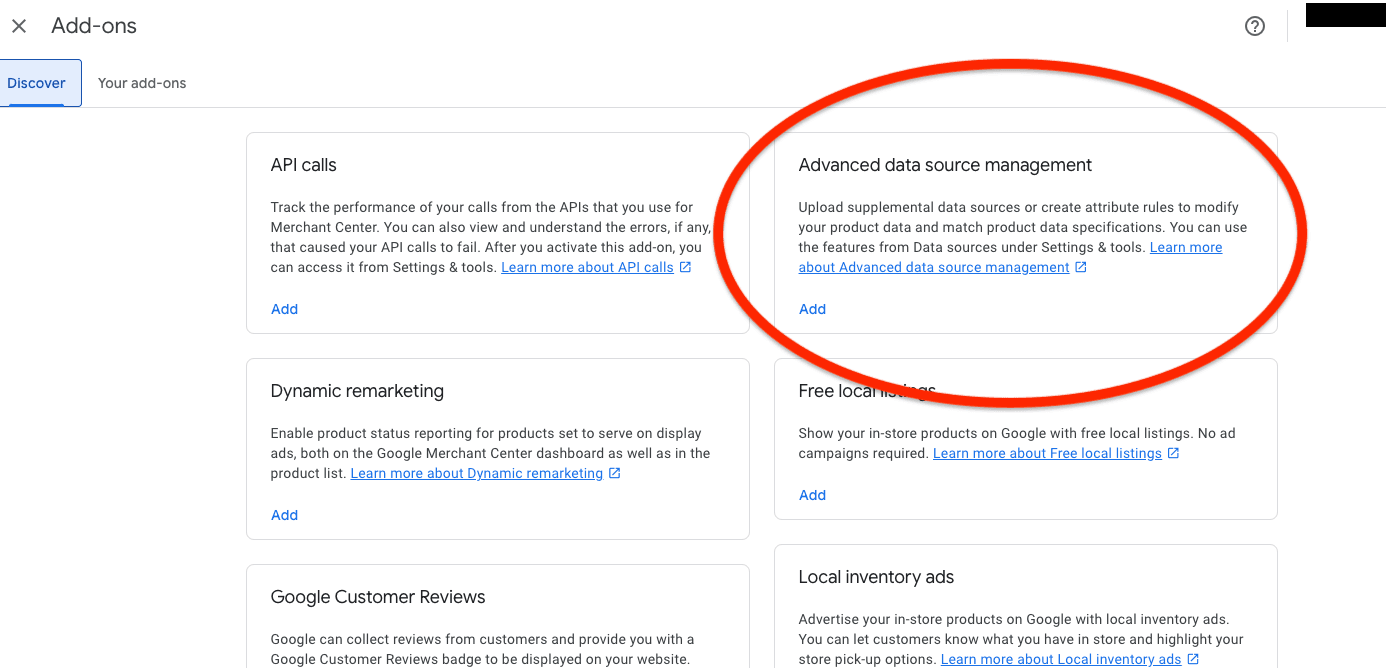Click the external link icon beside API calls link
This screenshot has width=1386, height=668.
[x=684, y=266]
